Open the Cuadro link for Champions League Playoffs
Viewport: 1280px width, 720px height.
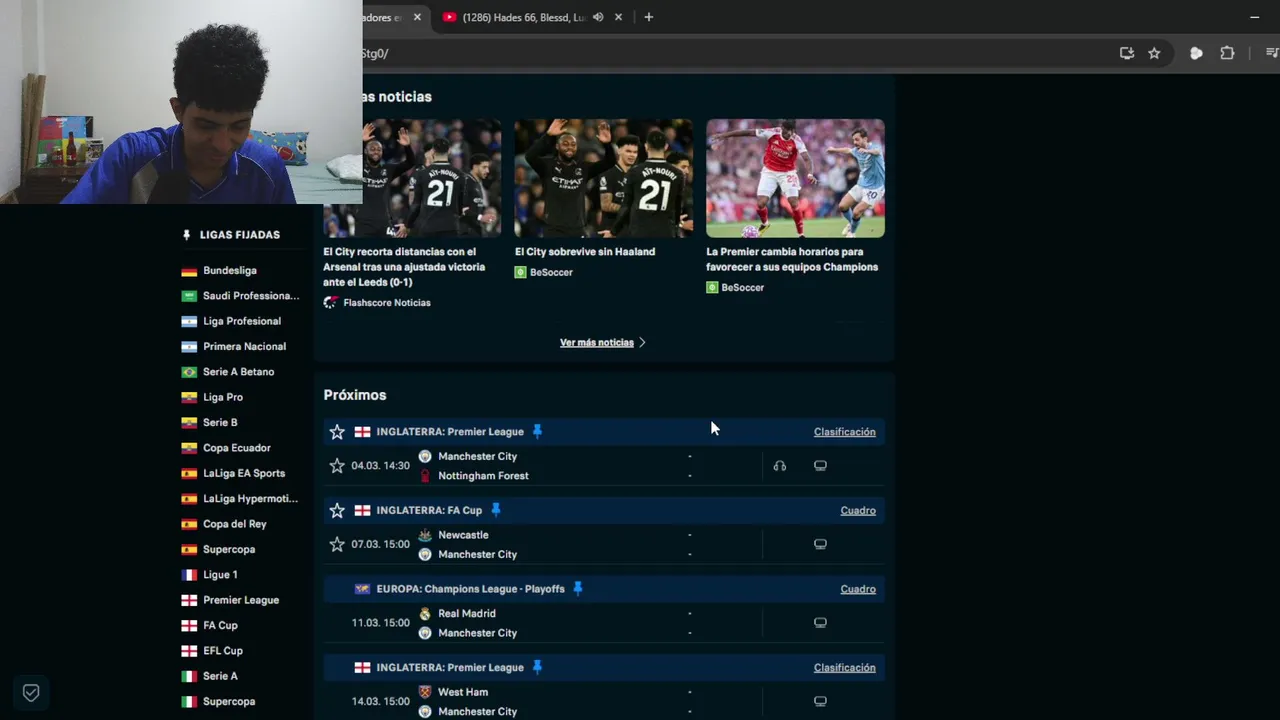click(858, 589)
